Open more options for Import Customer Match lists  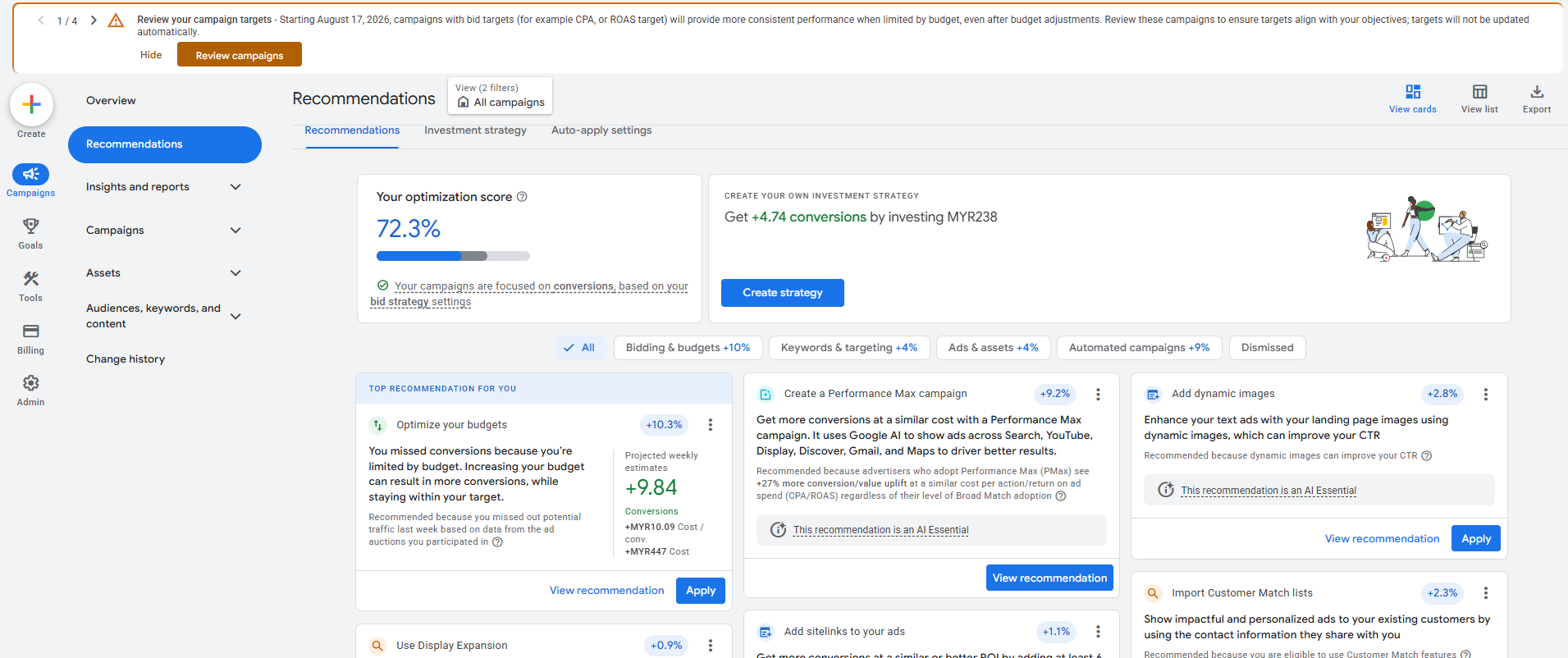point(1485,593)
